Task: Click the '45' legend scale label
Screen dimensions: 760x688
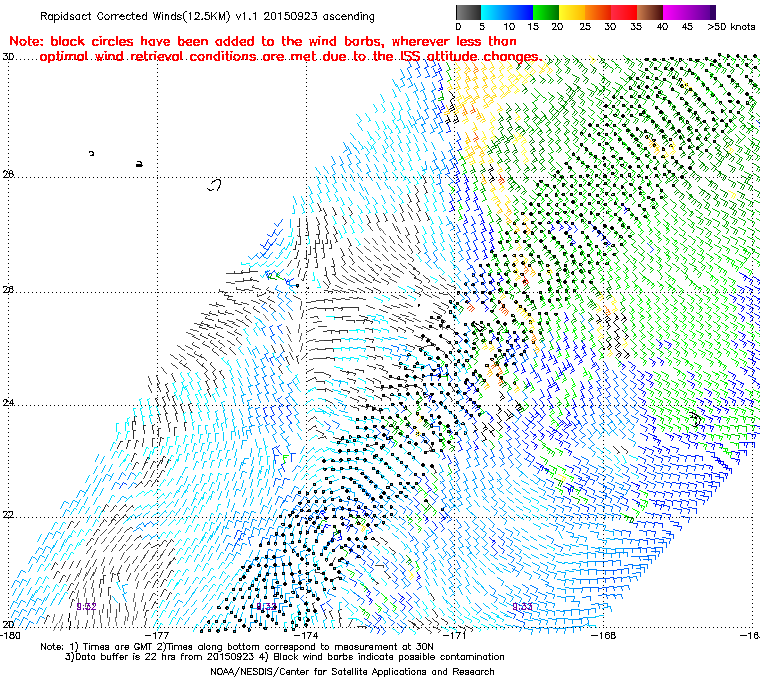Action: [687, 27]
